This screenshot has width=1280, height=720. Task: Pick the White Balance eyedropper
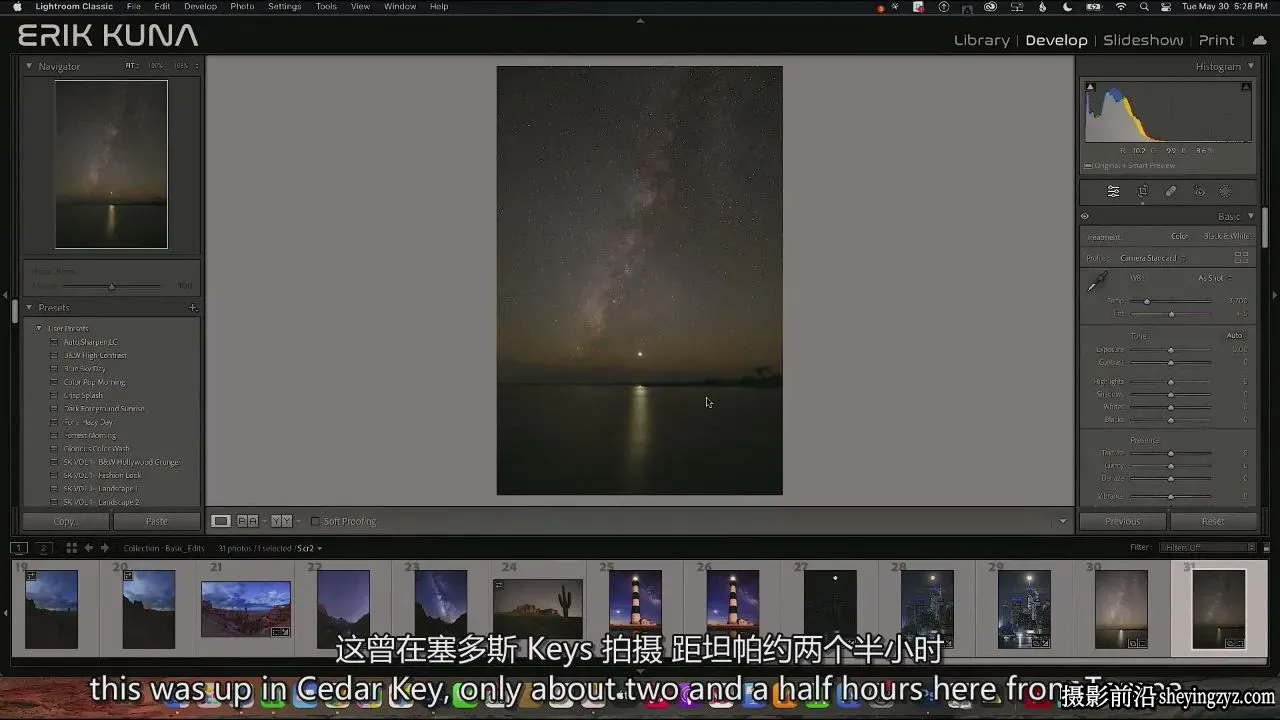coord(1097,282)
